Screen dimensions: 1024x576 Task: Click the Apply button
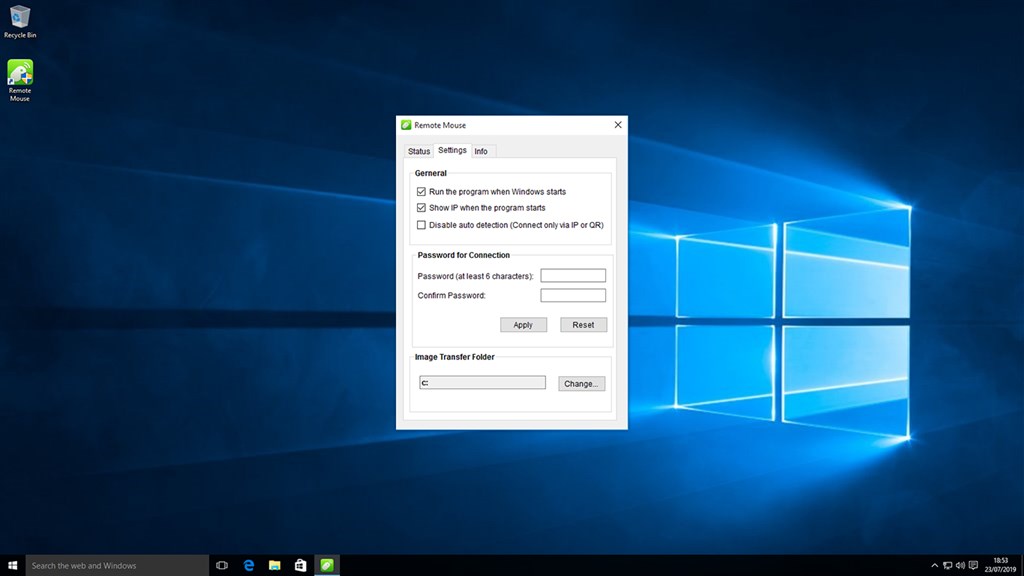click(x=523, y=325)
